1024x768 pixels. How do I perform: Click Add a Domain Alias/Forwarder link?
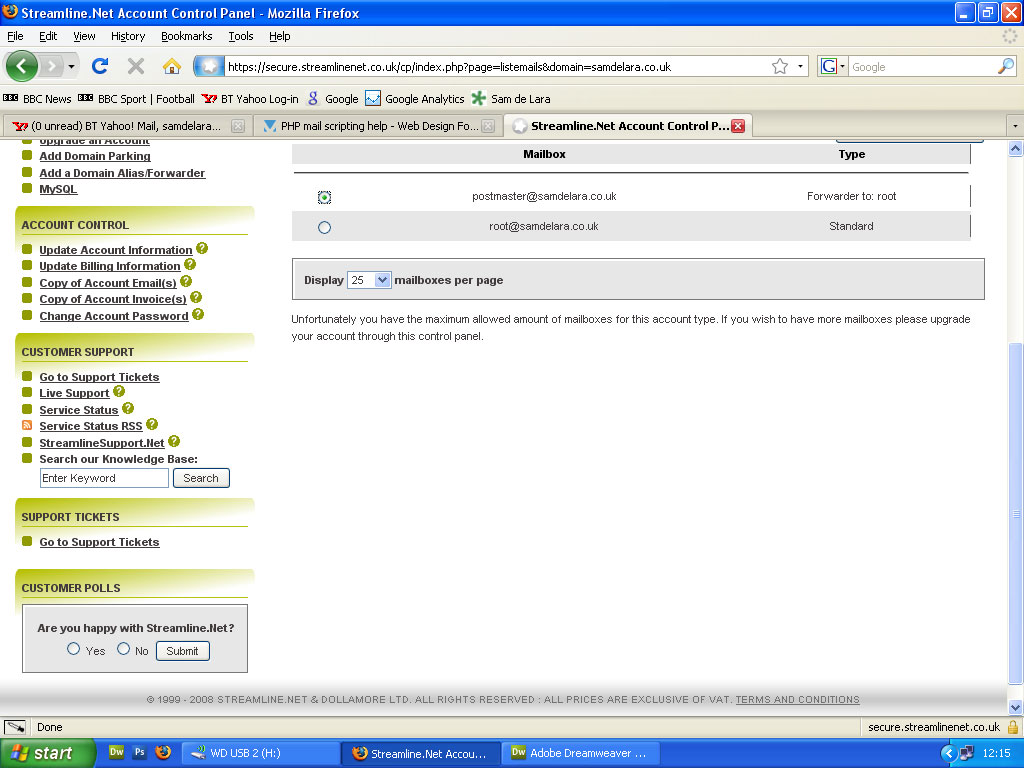point(122,173)
